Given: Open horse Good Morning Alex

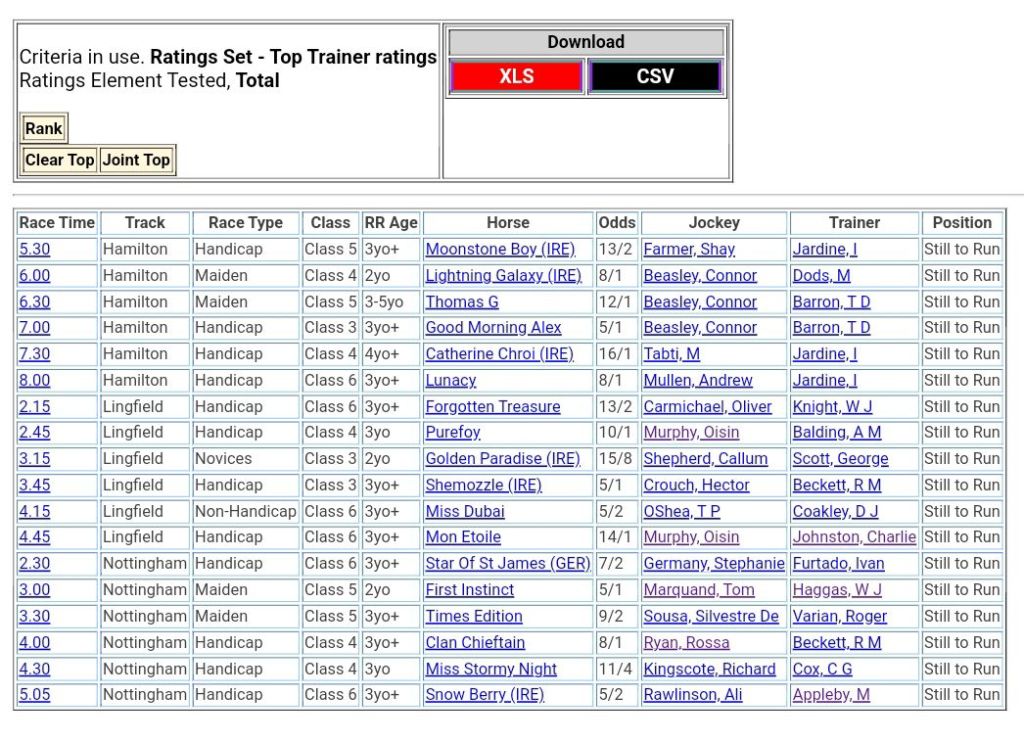Looking at the screenshot, I should click(493, 328).
